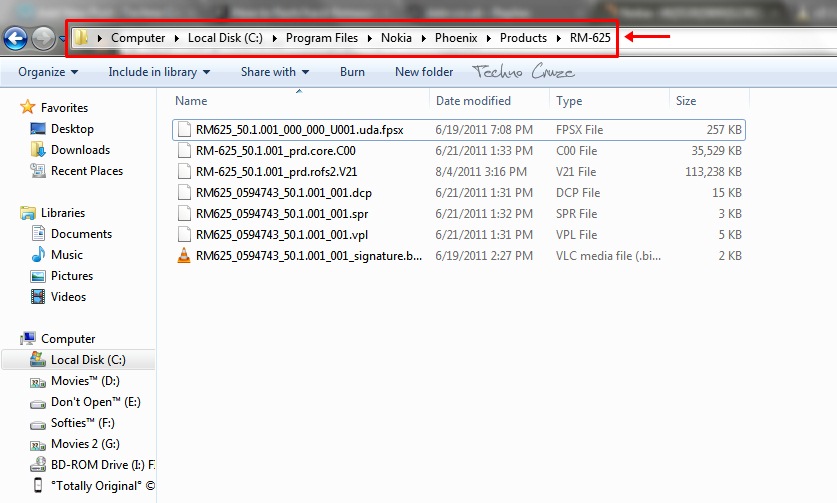837x503 pixels.
Task: Go to Nokia folder in breadcrumb
Action: tap(396, 38)
